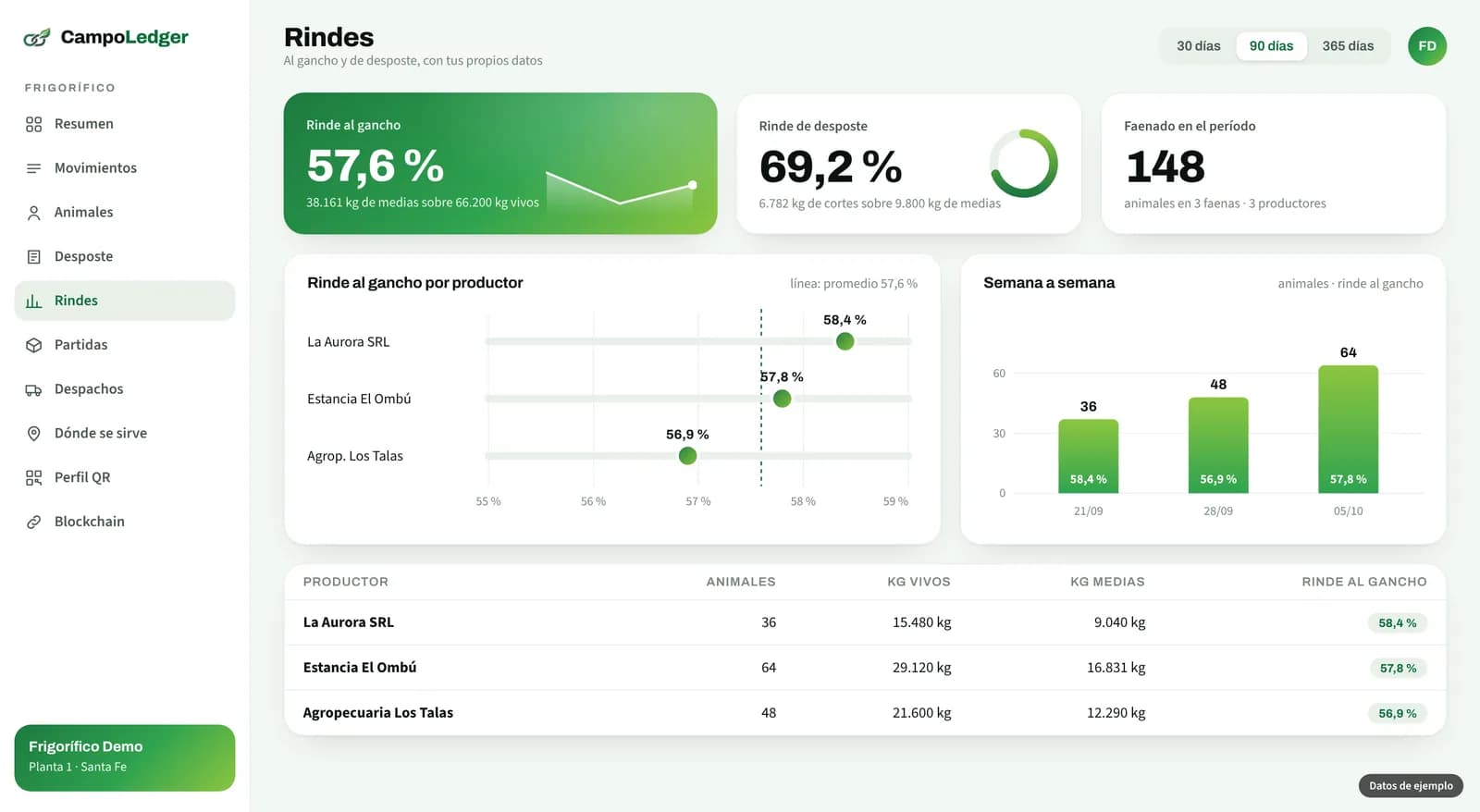Click the Animales person icon

click(x=34, y=213)
